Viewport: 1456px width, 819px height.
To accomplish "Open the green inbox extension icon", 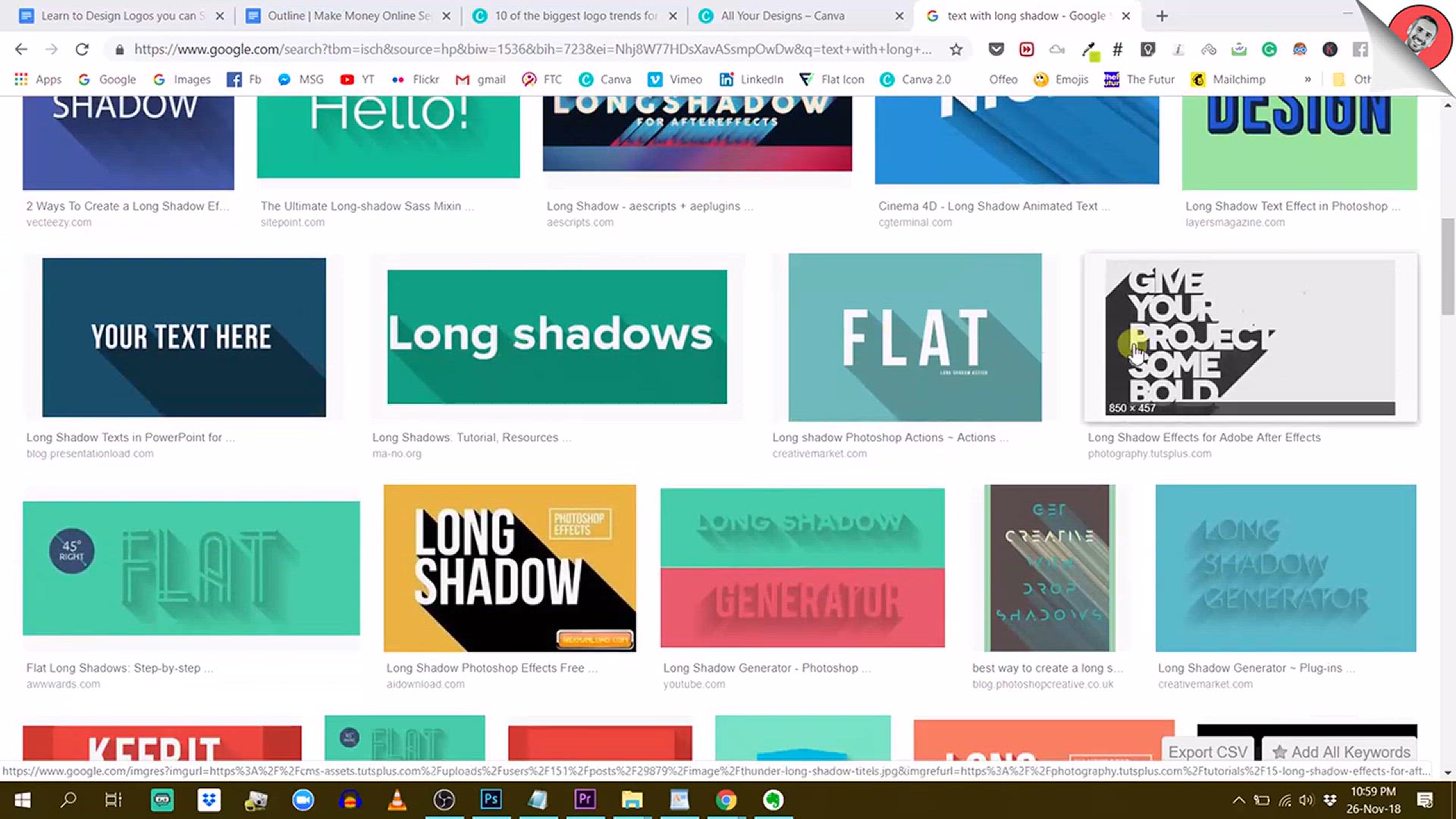I will point(1239,49).
